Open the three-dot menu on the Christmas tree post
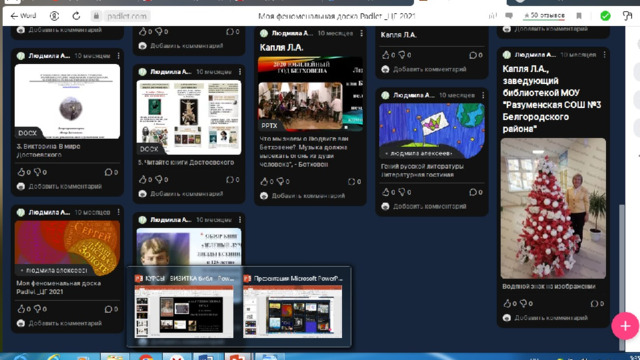 [x=604, y=54]
